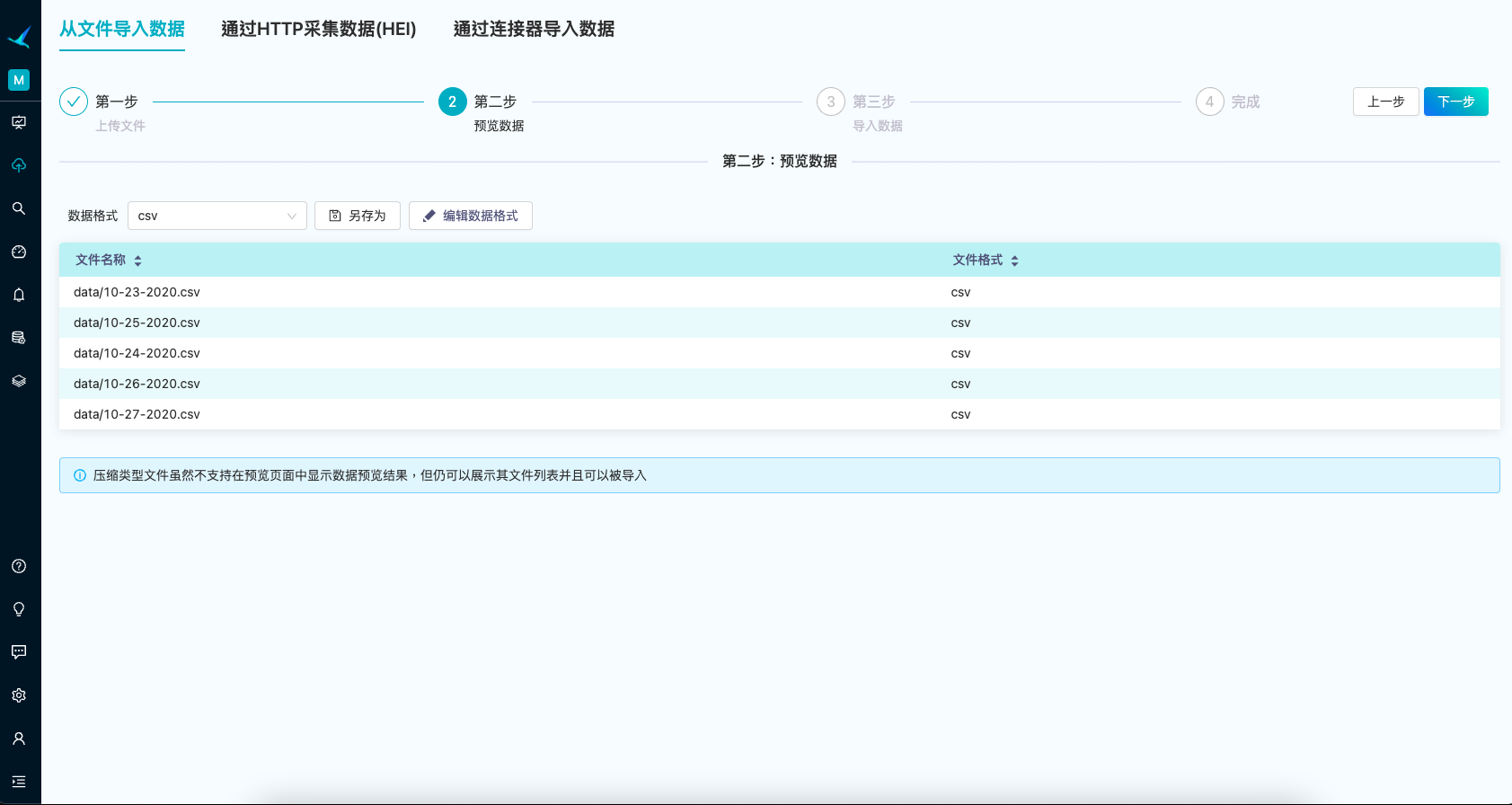This screenshot has height=805, width=1512.
Task: Click the 导入数据 subtitle under step three
Action: 878,126
